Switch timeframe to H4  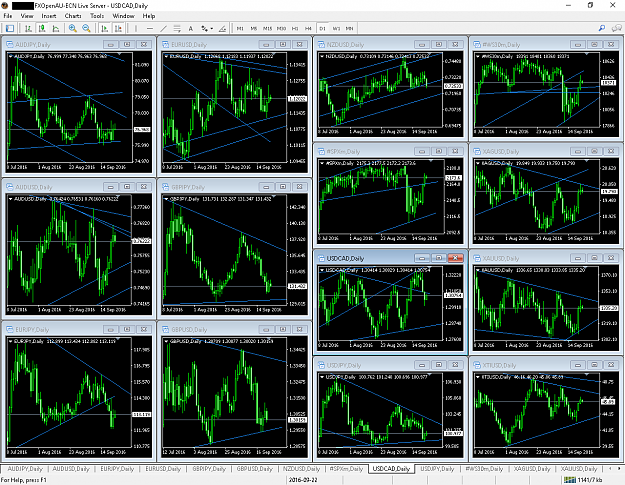(x=308, y=29)
